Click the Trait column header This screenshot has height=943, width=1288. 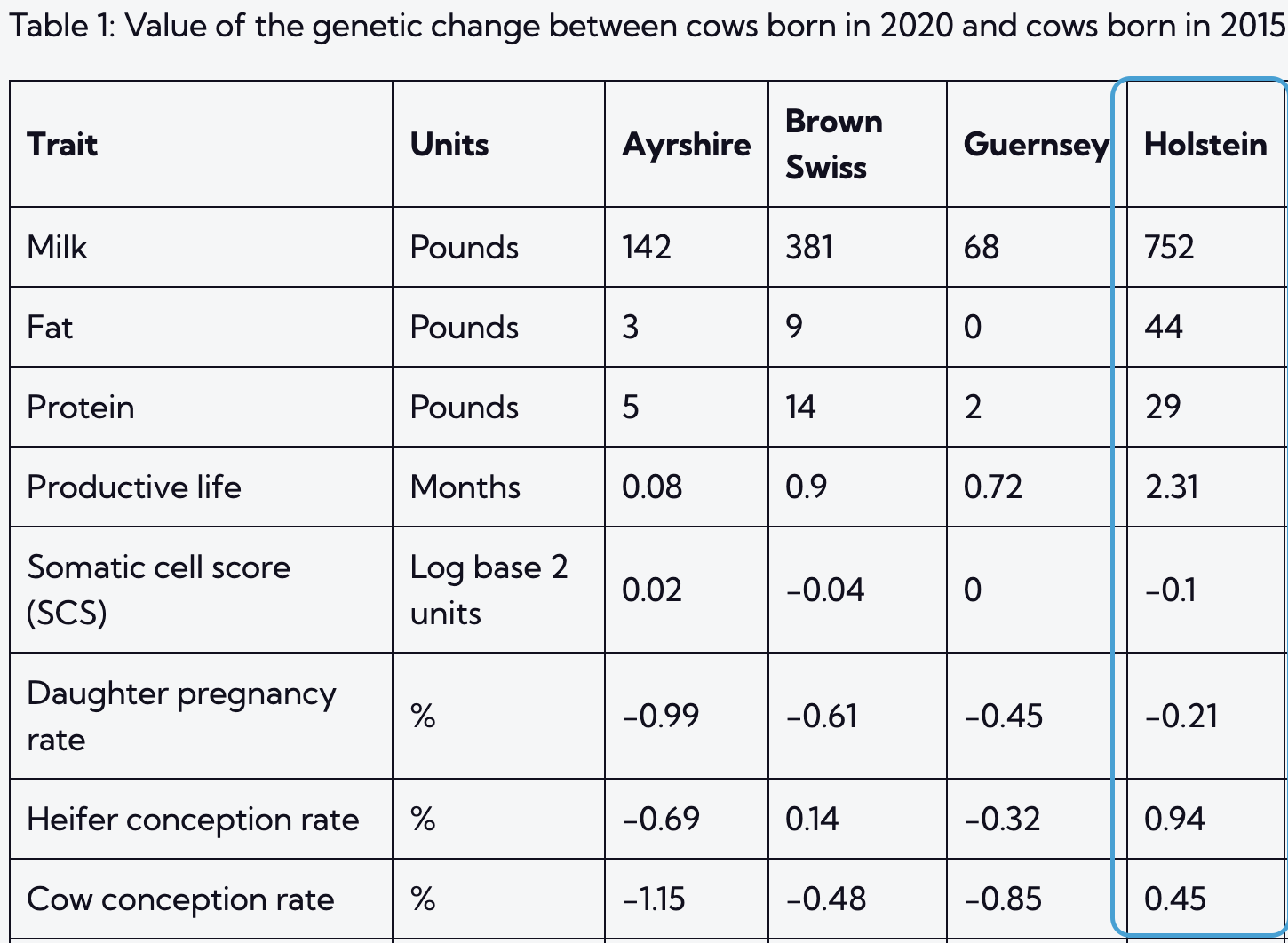62,145
